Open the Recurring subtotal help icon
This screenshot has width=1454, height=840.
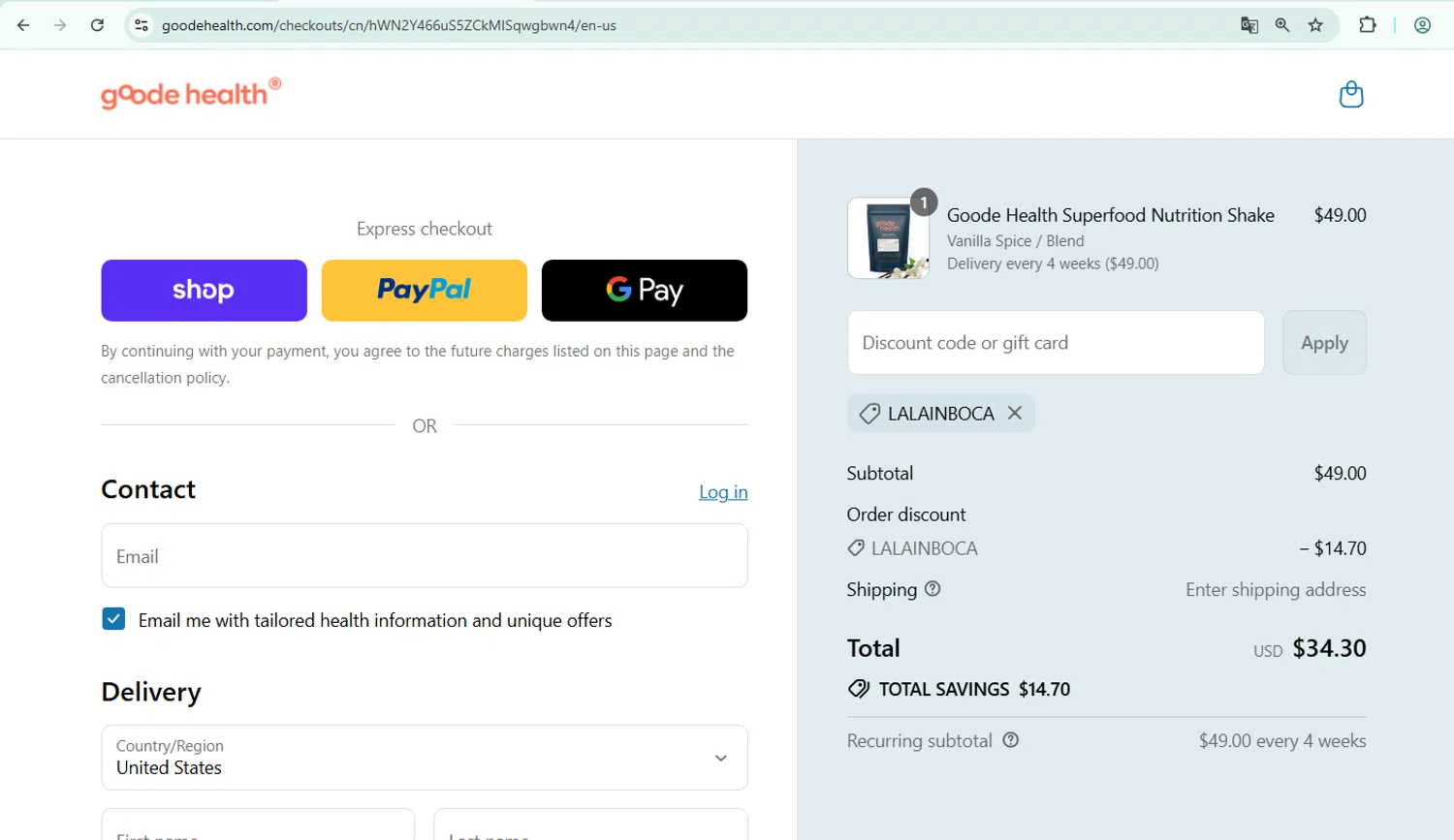click(1011, 740)
